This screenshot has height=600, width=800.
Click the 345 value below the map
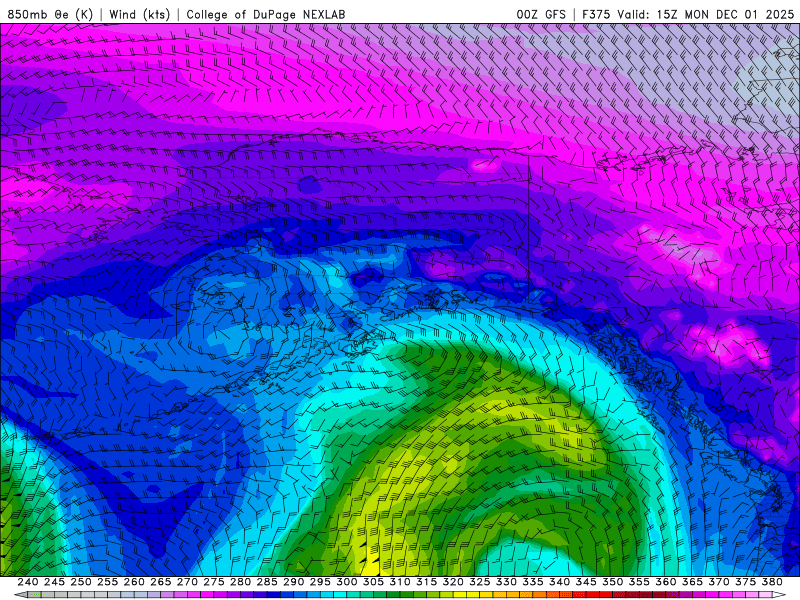pos(586,582)
